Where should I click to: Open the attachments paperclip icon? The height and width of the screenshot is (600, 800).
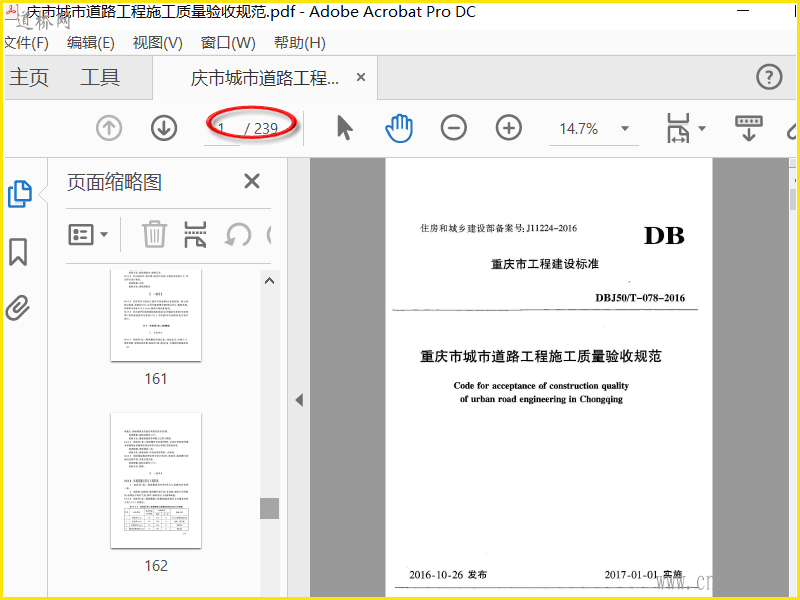coord(18,308)
